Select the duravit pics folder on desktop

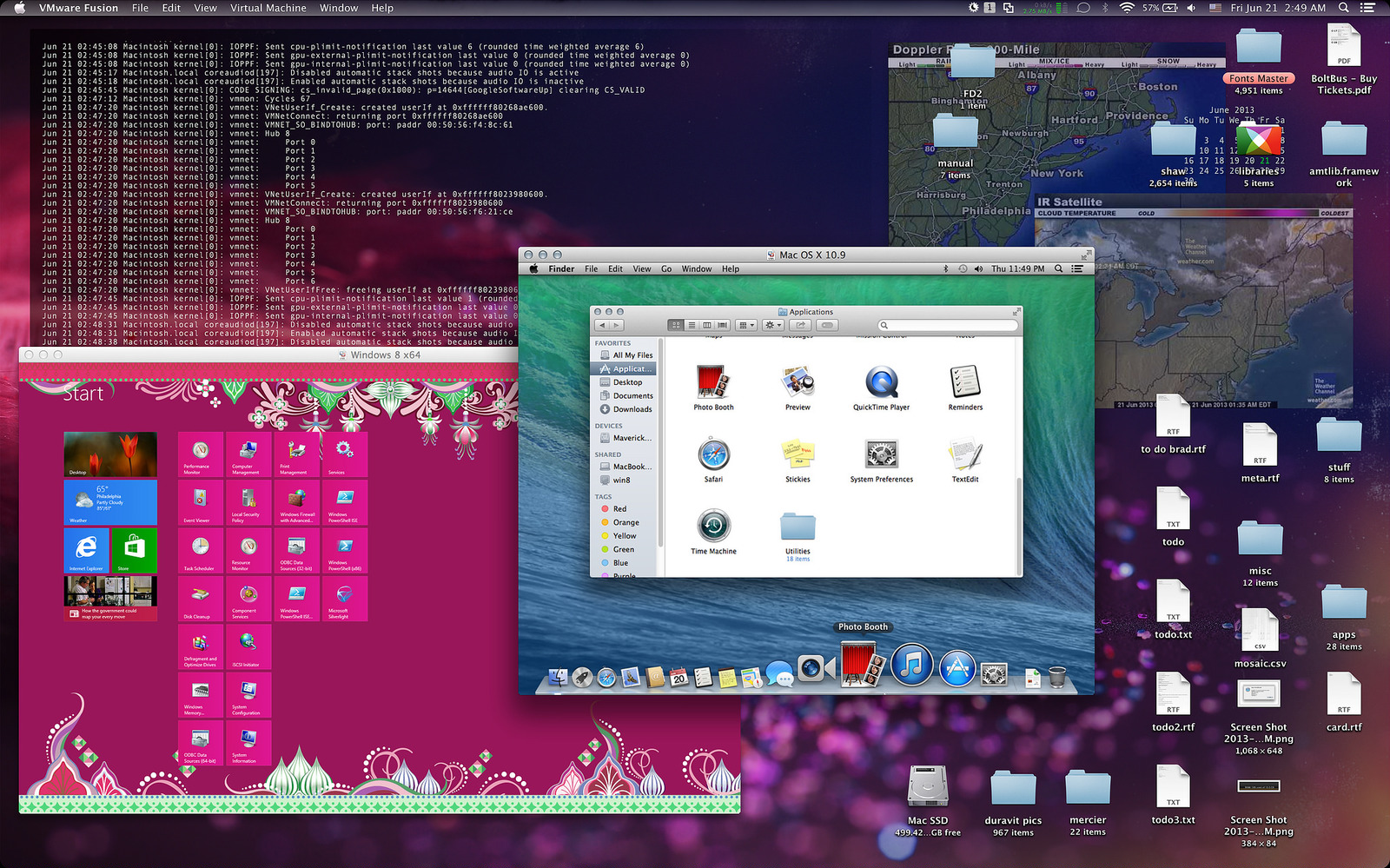click(x=1013, y=805)
